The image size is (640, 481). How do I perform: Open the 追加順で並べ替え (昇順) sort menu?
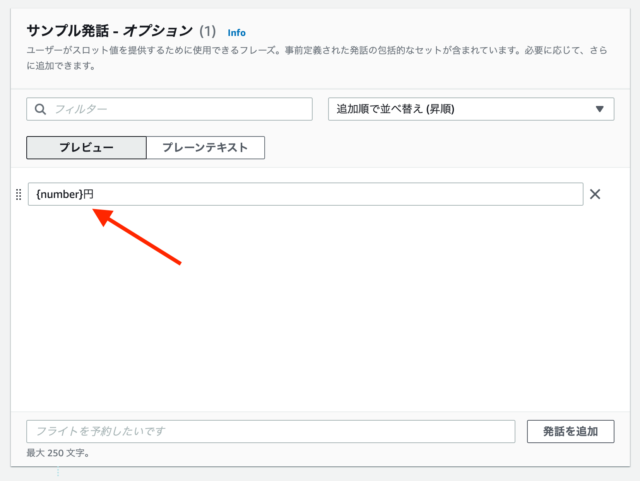tap(470, 109)
